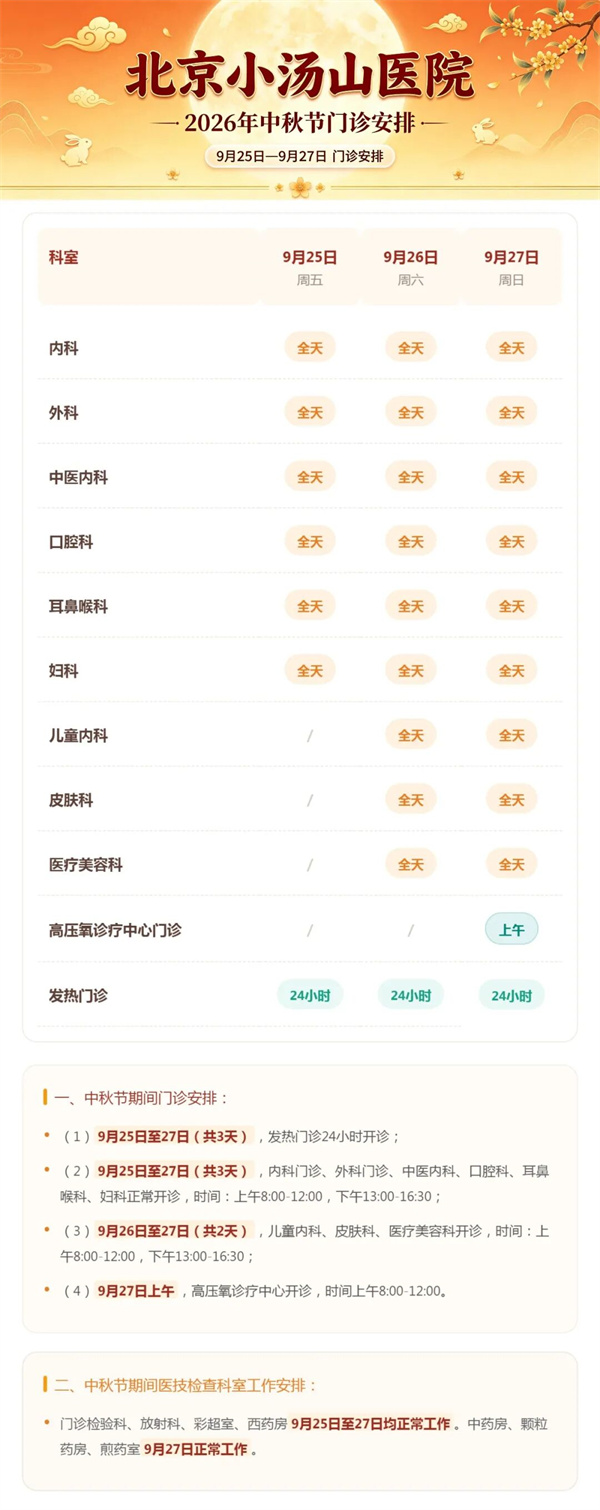Click 全天 badge for 内科 on 9月25日
This screenshot has width=600, height=1510.
(310, 348)
